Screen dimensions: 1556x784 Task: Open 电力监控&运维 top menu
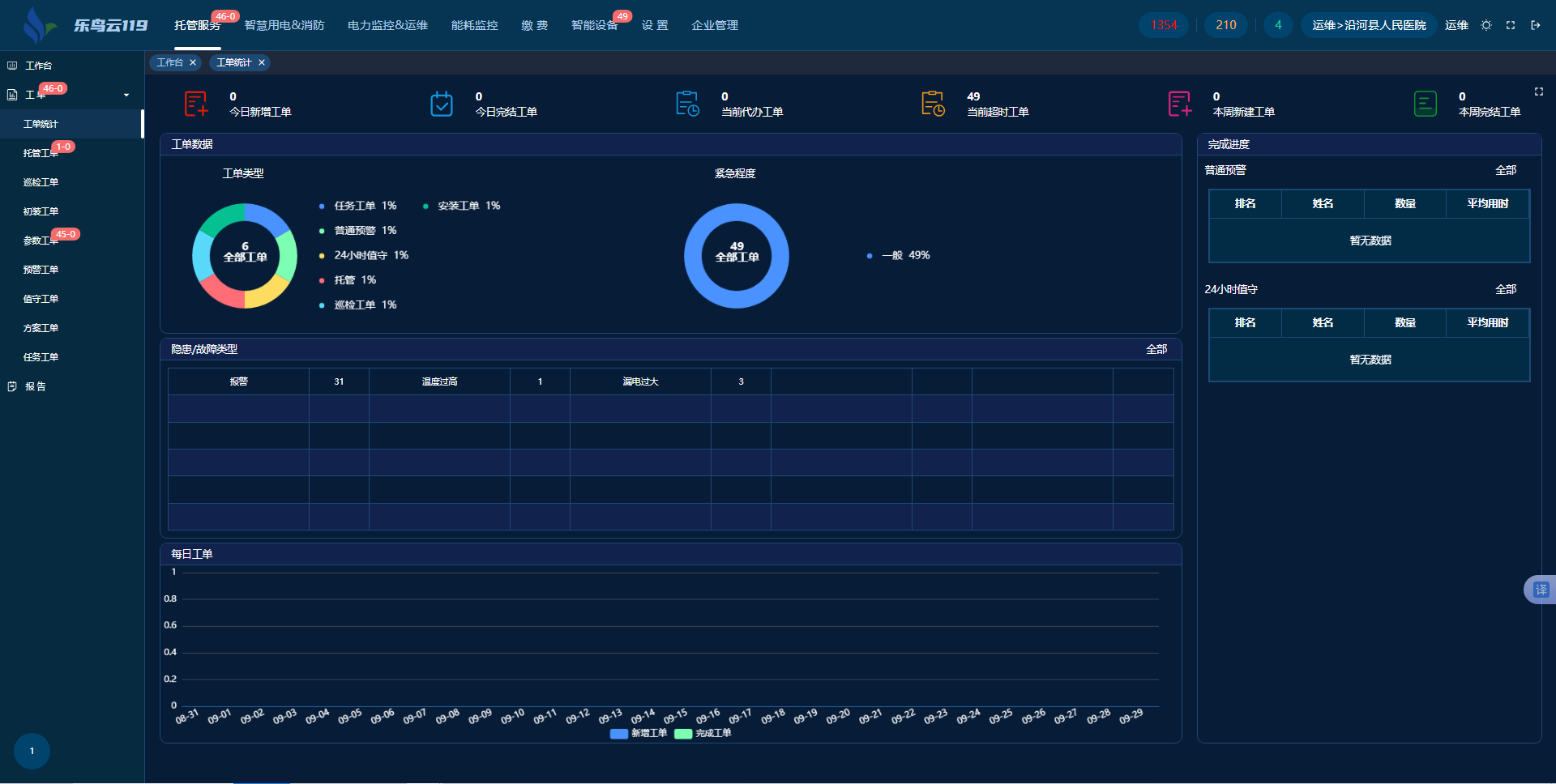(x=387, y=25)
